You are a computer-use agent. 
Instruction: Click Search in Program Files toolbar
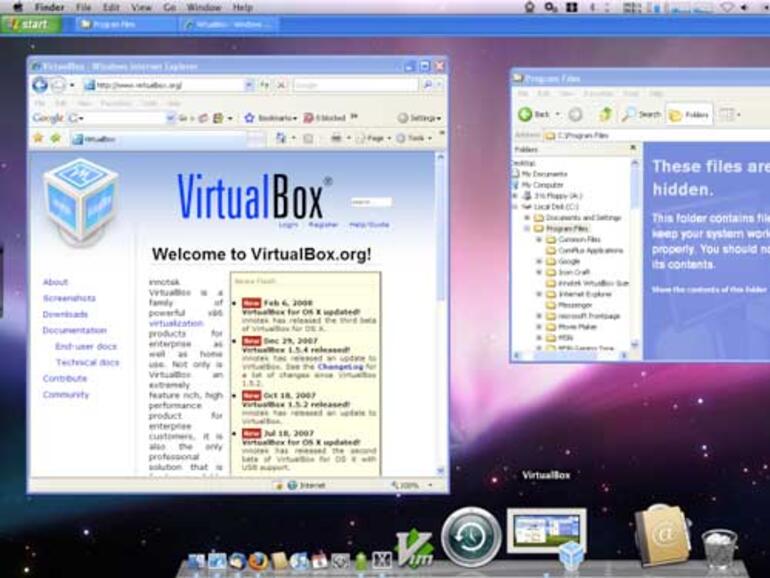(641, 114)
